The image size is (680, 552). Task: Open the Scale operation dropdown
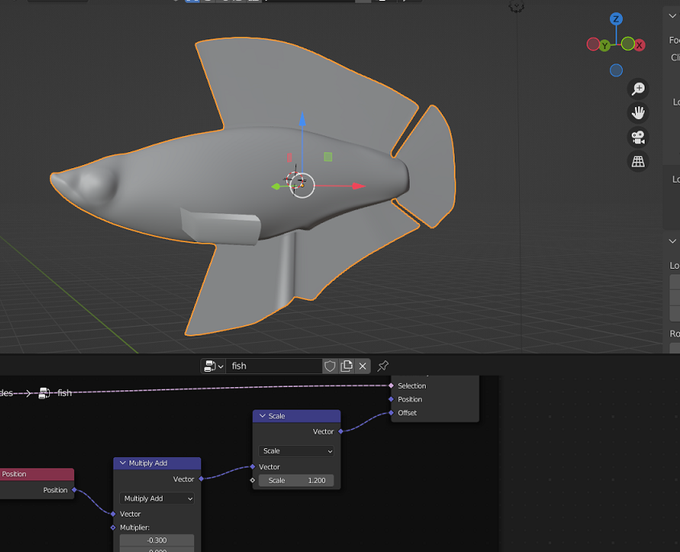(297, 451)
